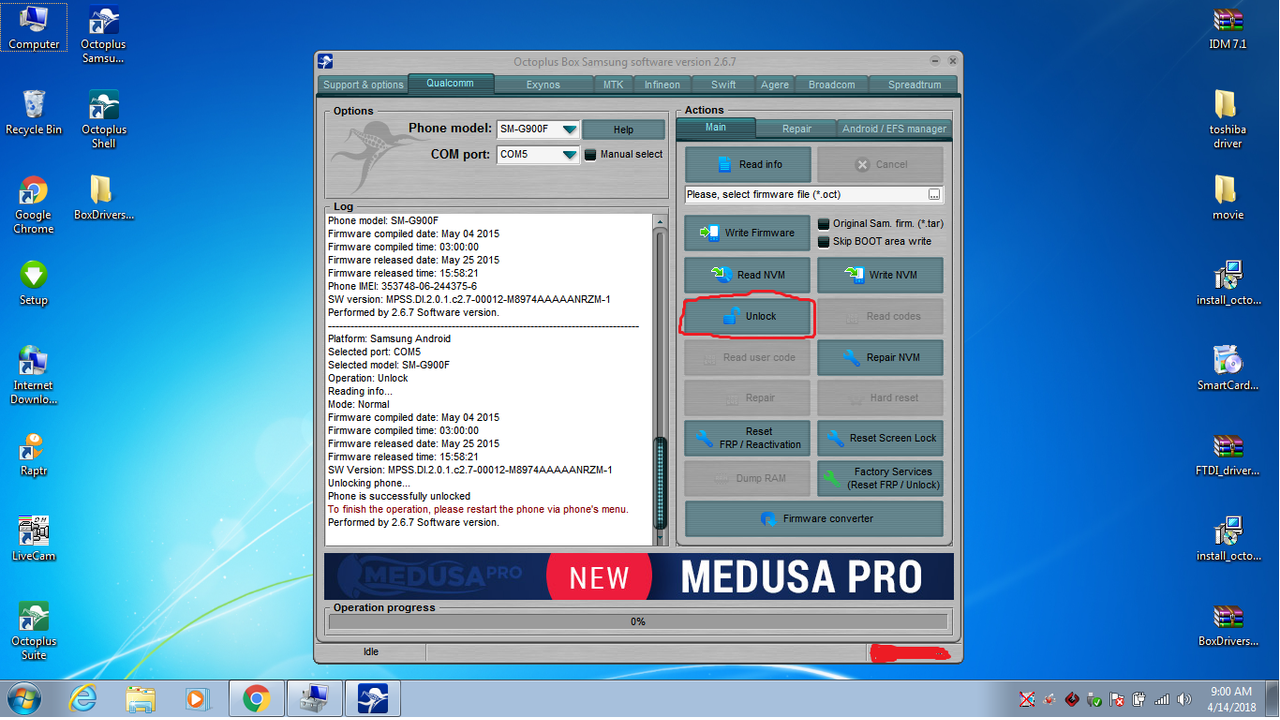This screenshot has width=1280, height=720.
Task: Switch to the Exynos tab
Action: pyautogui.click(x=543, y=85)
